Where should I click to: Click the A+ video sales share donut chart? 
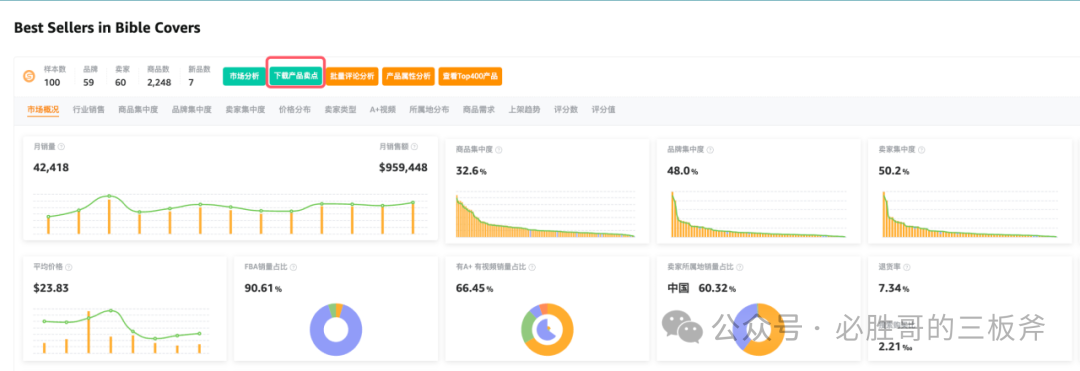point(547,329)
